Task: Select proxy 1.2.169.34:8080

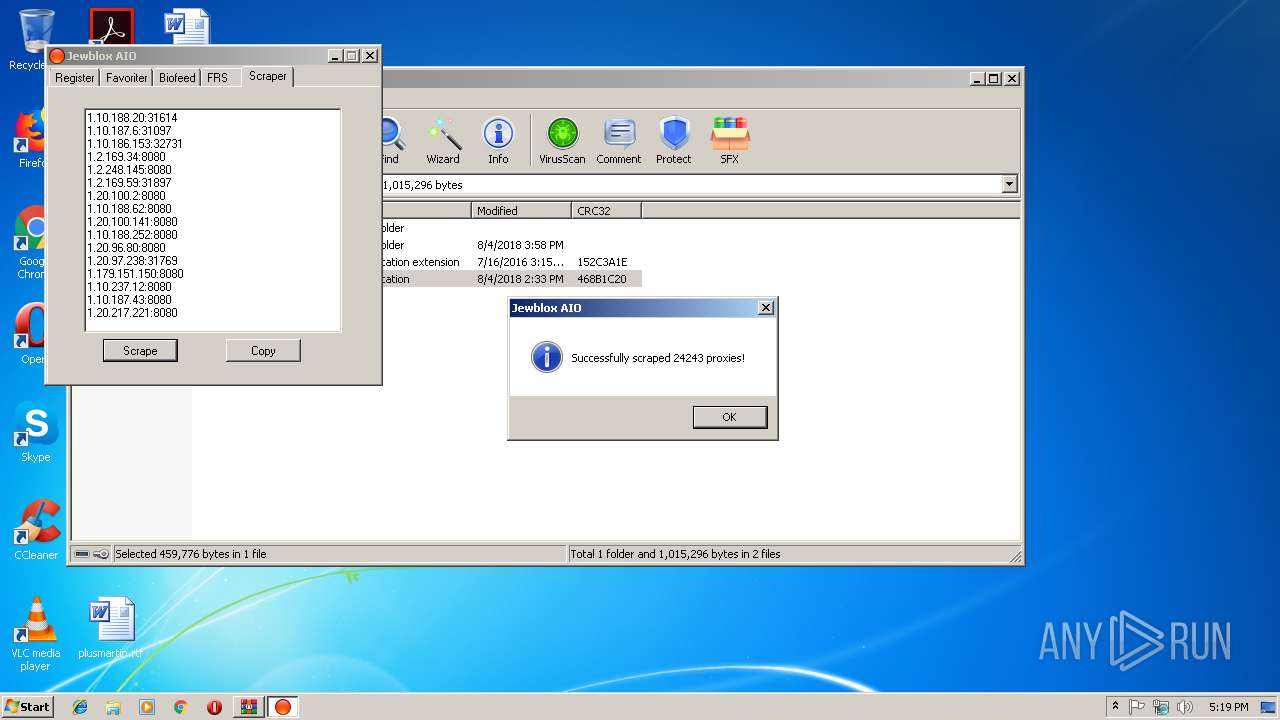Action: 126,157
